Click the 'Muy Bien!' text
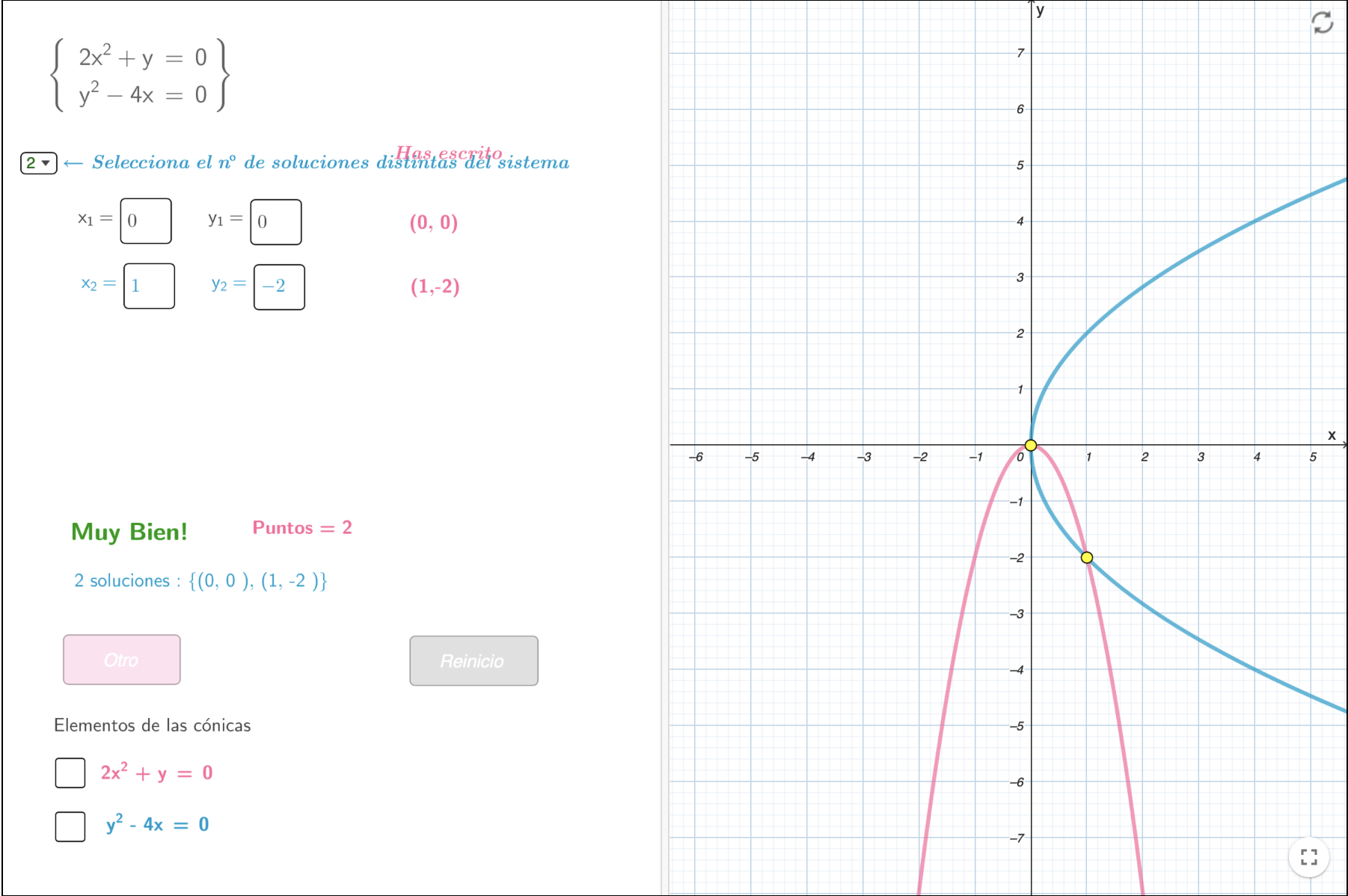The width and height of the screenshot is (1348, 896). [129, 532]
